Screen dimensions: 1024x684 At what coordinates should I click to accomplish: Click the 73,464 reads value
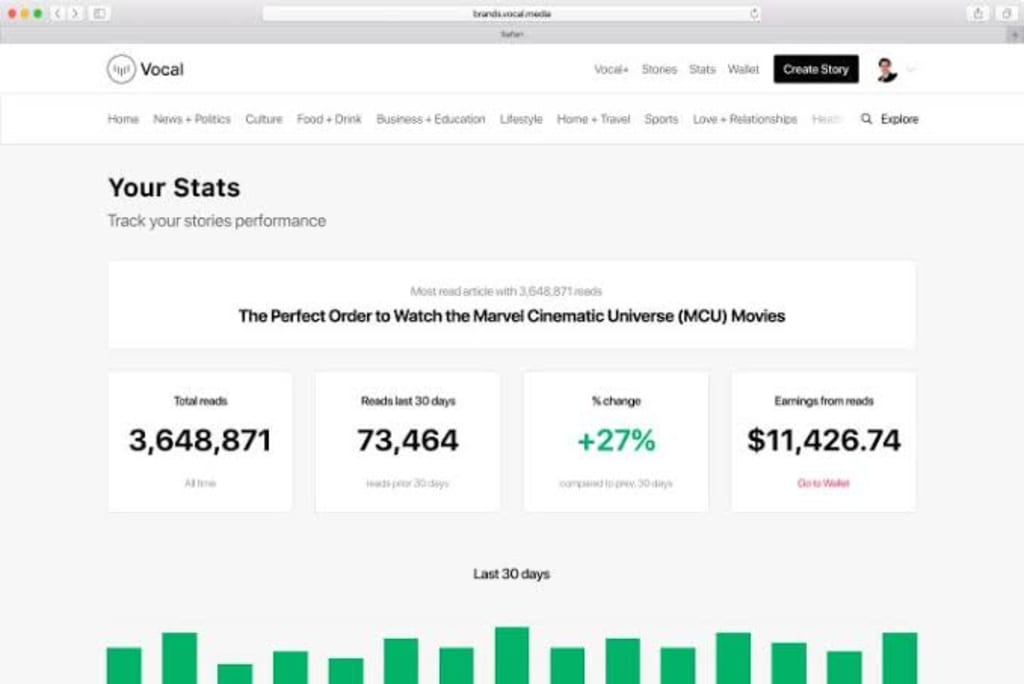coord(408,440)
